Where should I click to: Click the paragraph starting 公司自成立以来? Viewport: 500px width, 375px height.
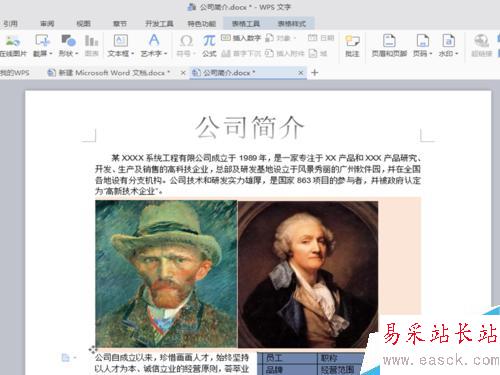tap(172, 363)
